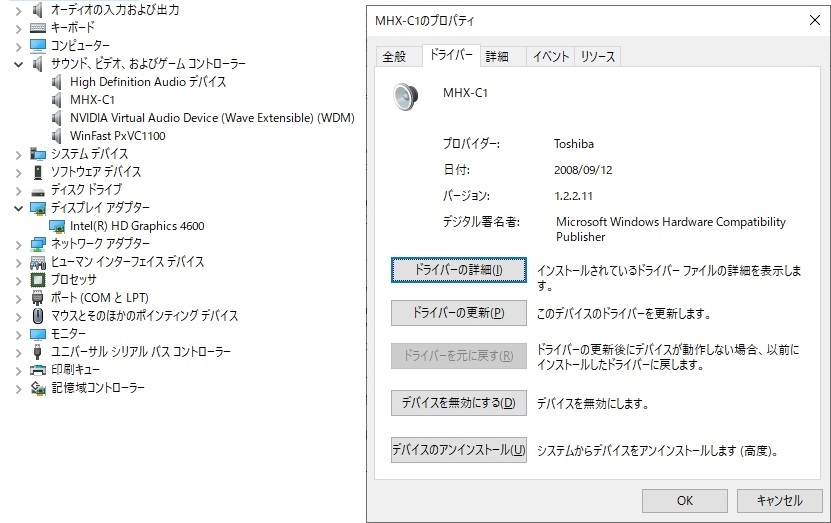831x523 pixels.
Task: Close the MHX-C1 properties dialog
Action: click(x=815, y=20)
